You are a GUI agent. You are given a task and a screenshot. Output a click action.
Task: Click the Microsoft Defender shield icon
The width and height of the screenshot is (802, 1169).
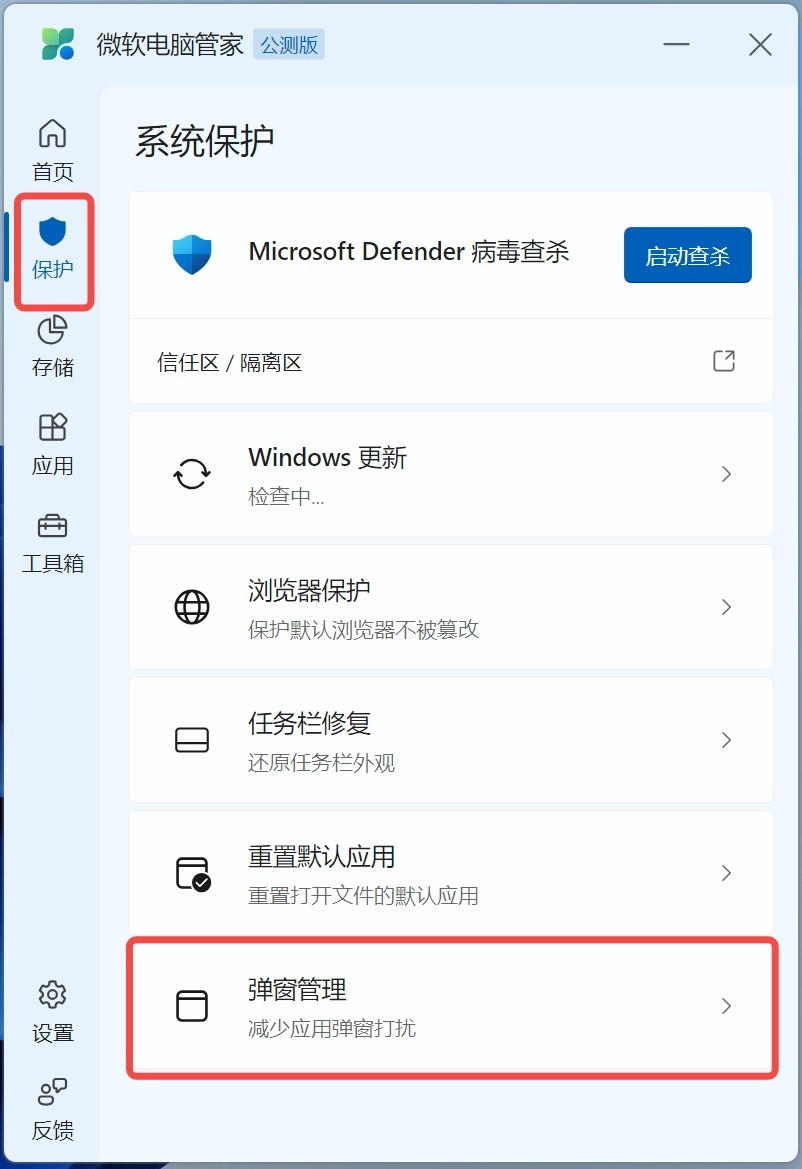(x=192, y=254)
